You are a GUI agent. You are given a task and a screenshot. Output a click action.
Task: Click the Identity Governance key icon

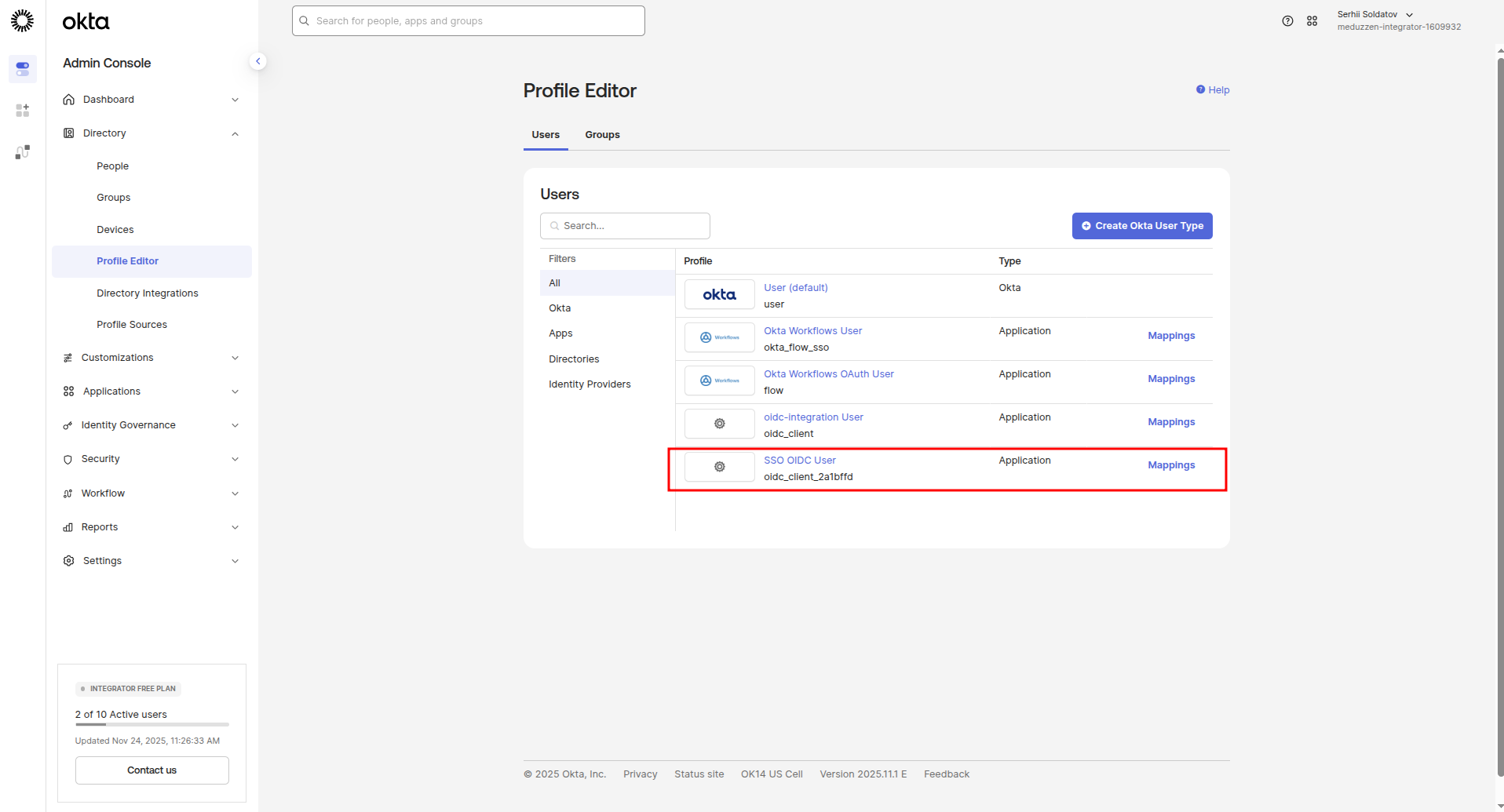68,425
